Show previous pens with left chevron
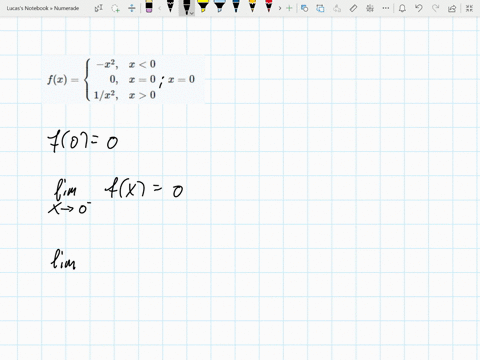Viewport: 480px width, 360px height. [159, 8]
